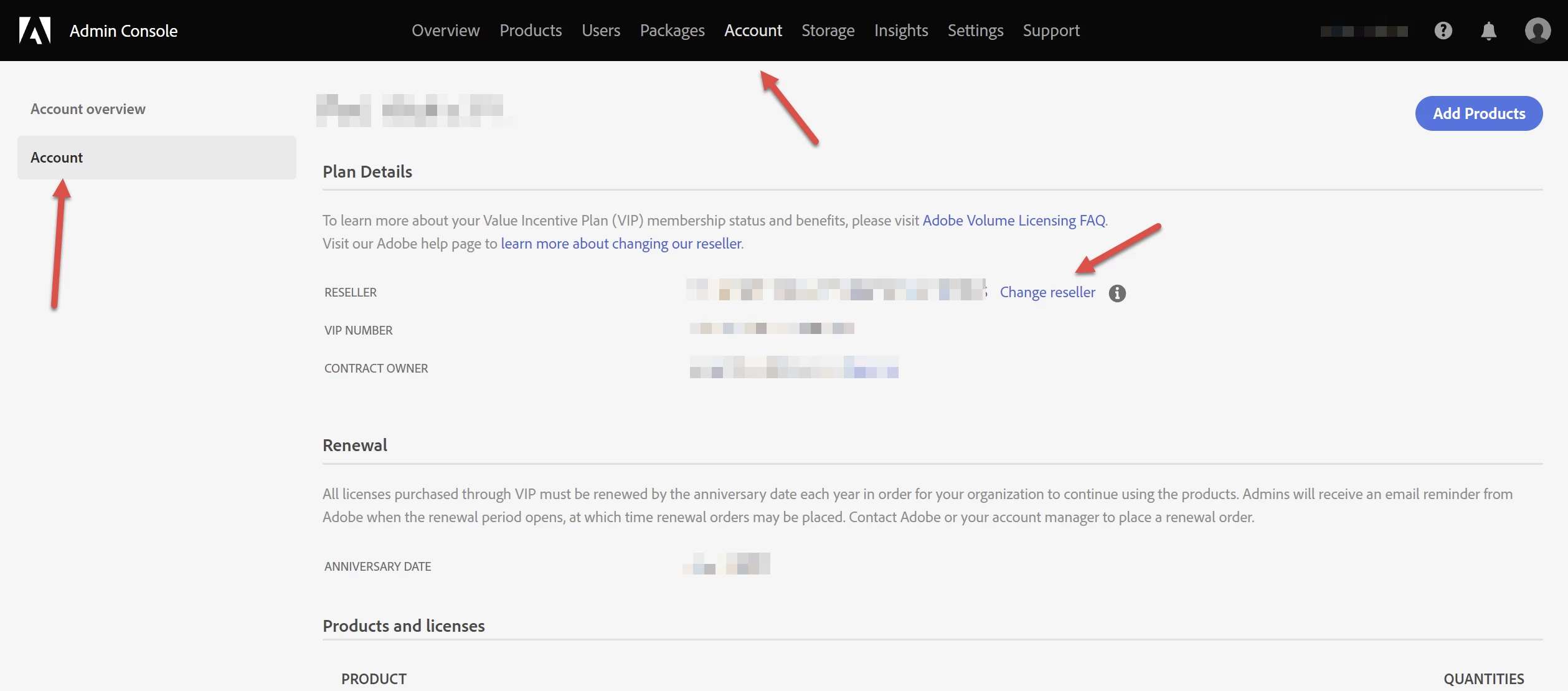
Task: Open the user profile avatar
Action: [1537, 31]
